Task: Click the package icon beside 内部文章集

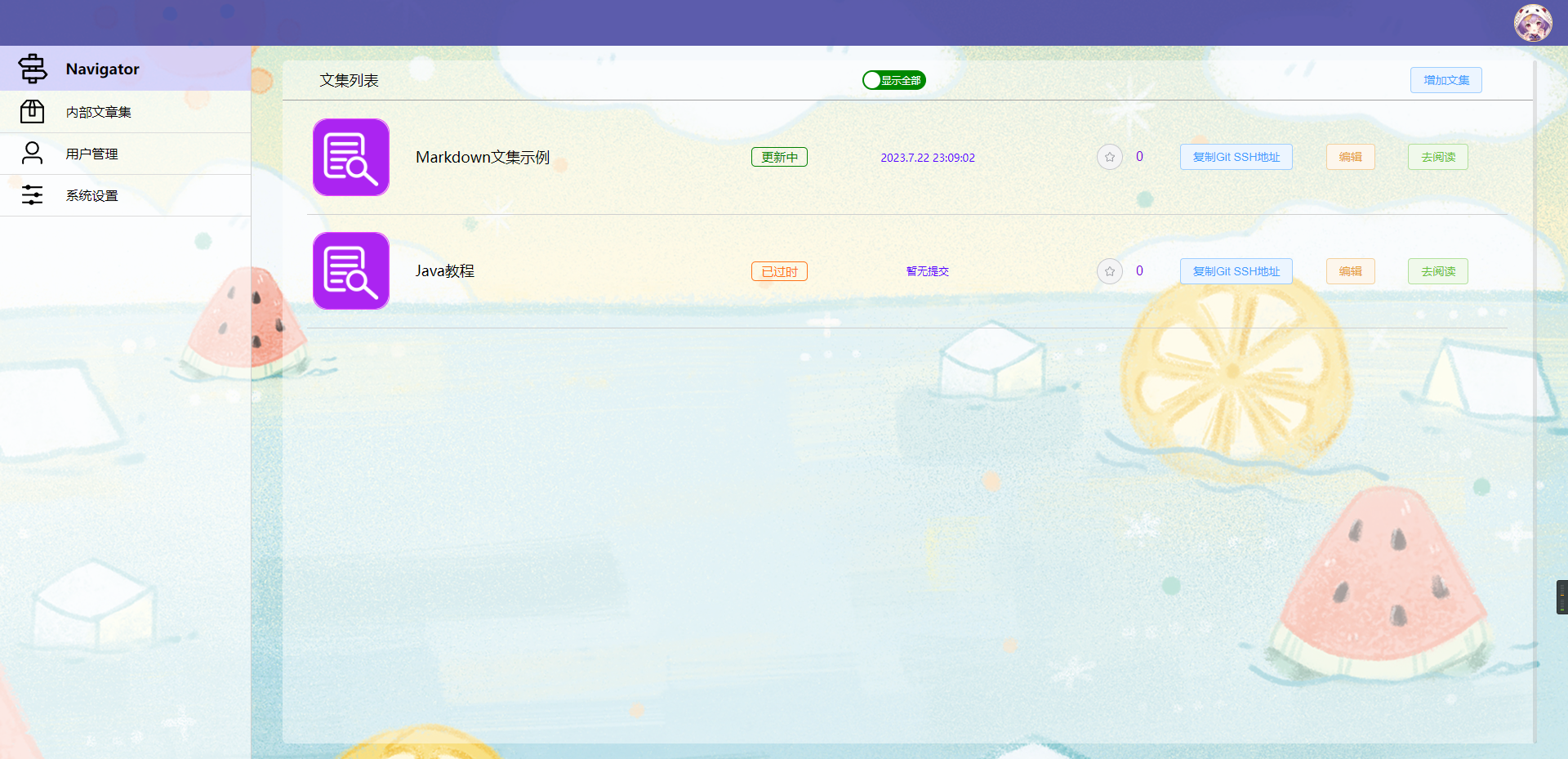Action: tap(32, 111)
